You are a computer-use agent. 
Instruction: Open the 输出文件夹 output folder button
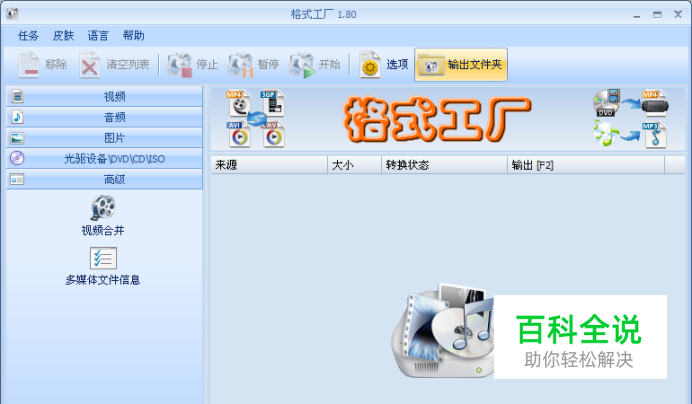(x=461, y=65)
